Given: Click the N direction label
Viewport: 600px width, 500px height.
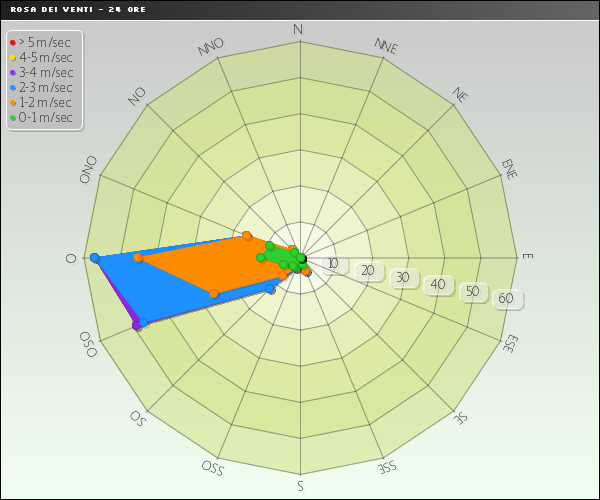Looking at the screenshot, I should point(298,29).
